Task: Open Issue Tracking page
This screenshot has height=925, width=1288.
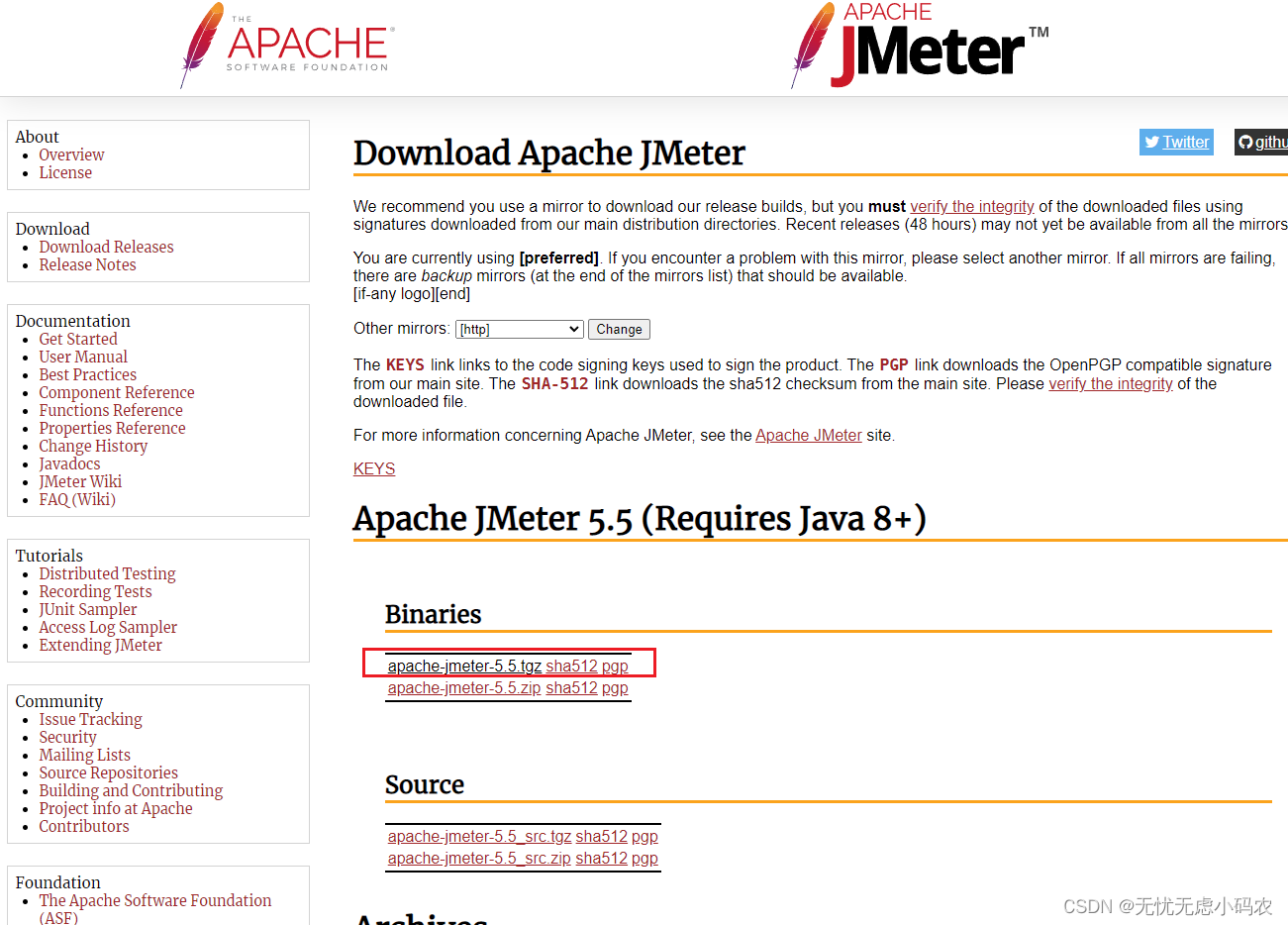Action: (90, 719)
